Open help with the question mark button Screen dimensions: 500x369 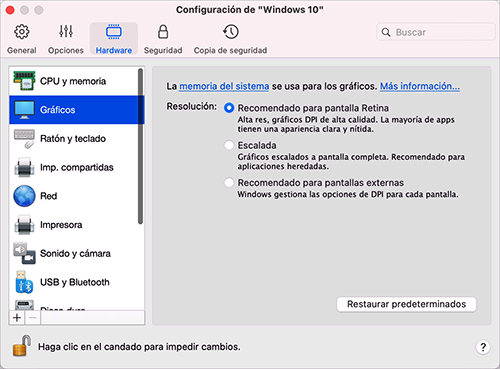[x=483, y=347]
